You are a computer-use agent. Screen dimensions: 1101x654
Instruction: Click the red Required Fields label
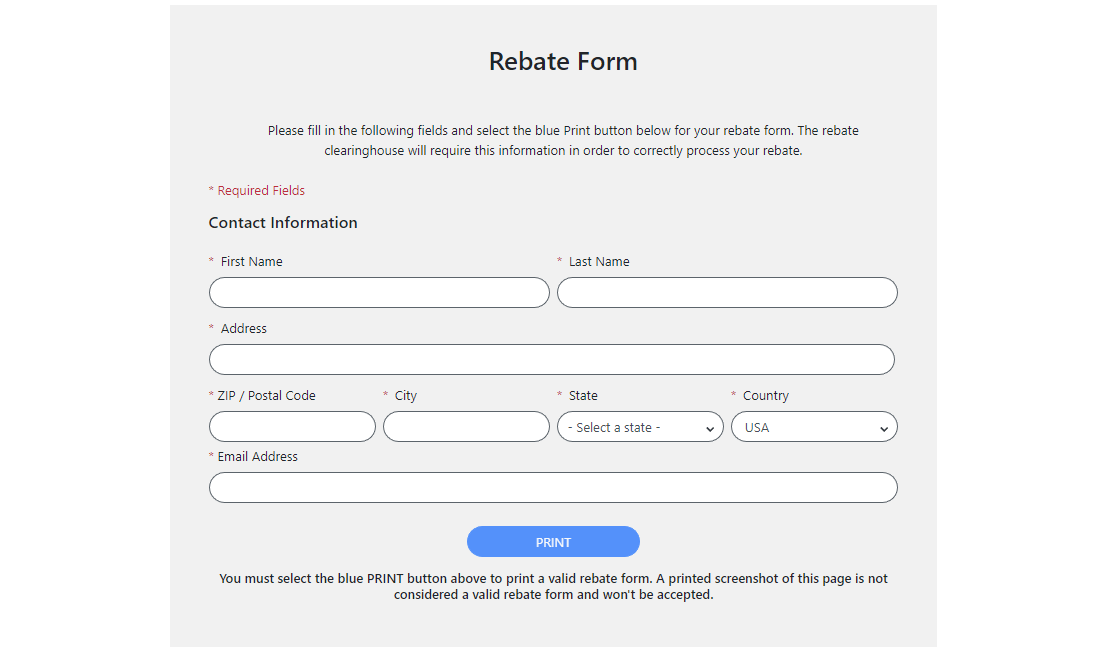point(257,190)
